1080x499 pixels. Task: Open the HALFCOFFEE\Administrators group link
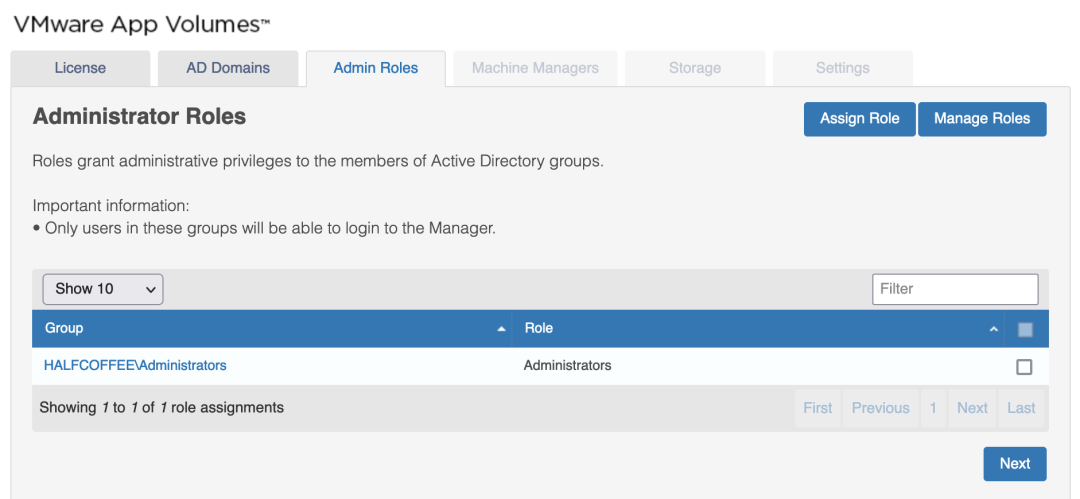(135, 366)
